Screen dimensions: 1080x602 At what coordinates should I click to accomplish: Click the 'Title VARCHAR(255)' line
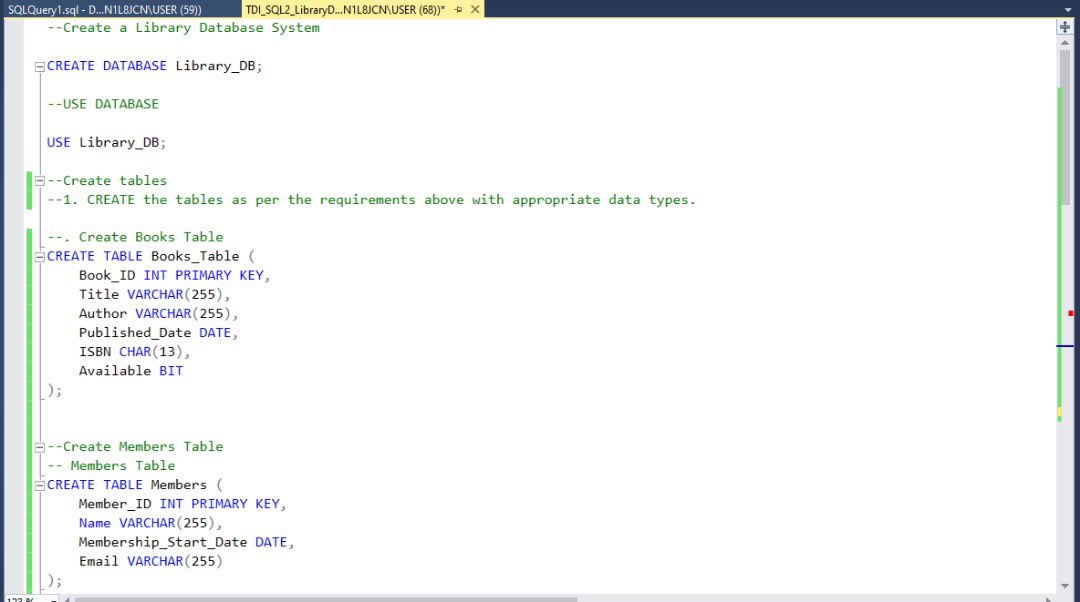[154, 295]
